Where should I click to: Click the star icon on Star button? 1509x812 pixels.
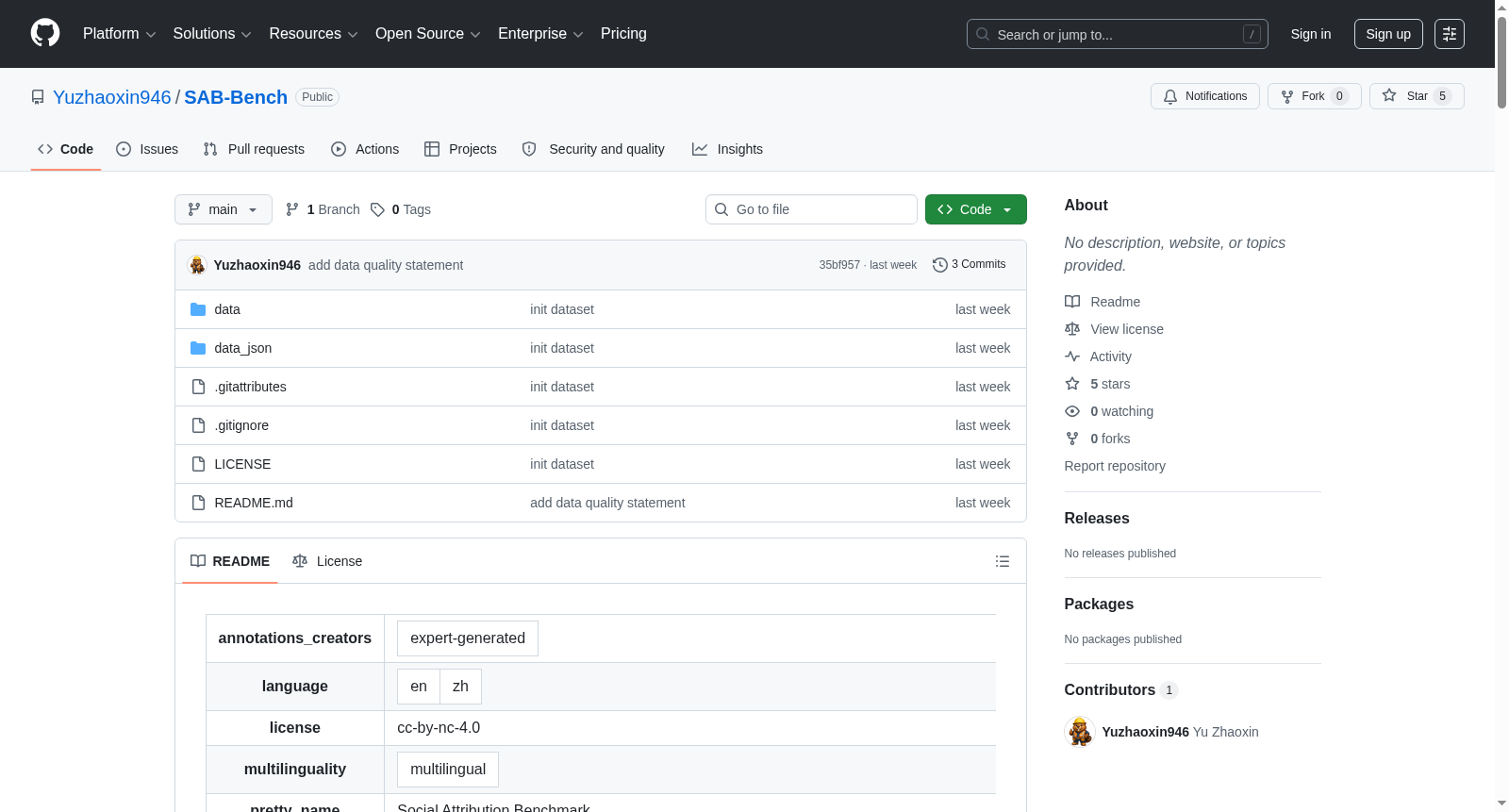pyautogui.click(x=1389, y=96)
